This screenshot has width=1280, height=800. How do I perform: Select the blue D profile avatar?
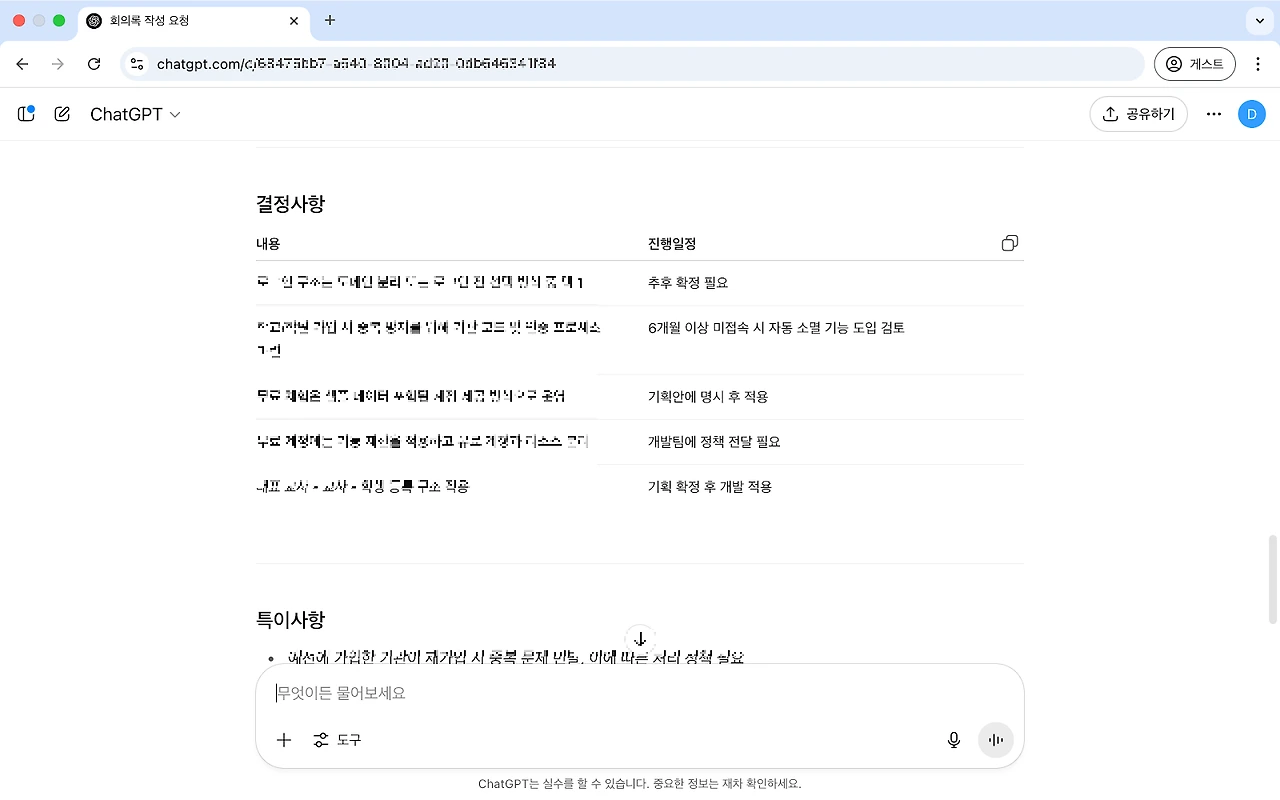pyautogui.click(x=1252, y=113)
